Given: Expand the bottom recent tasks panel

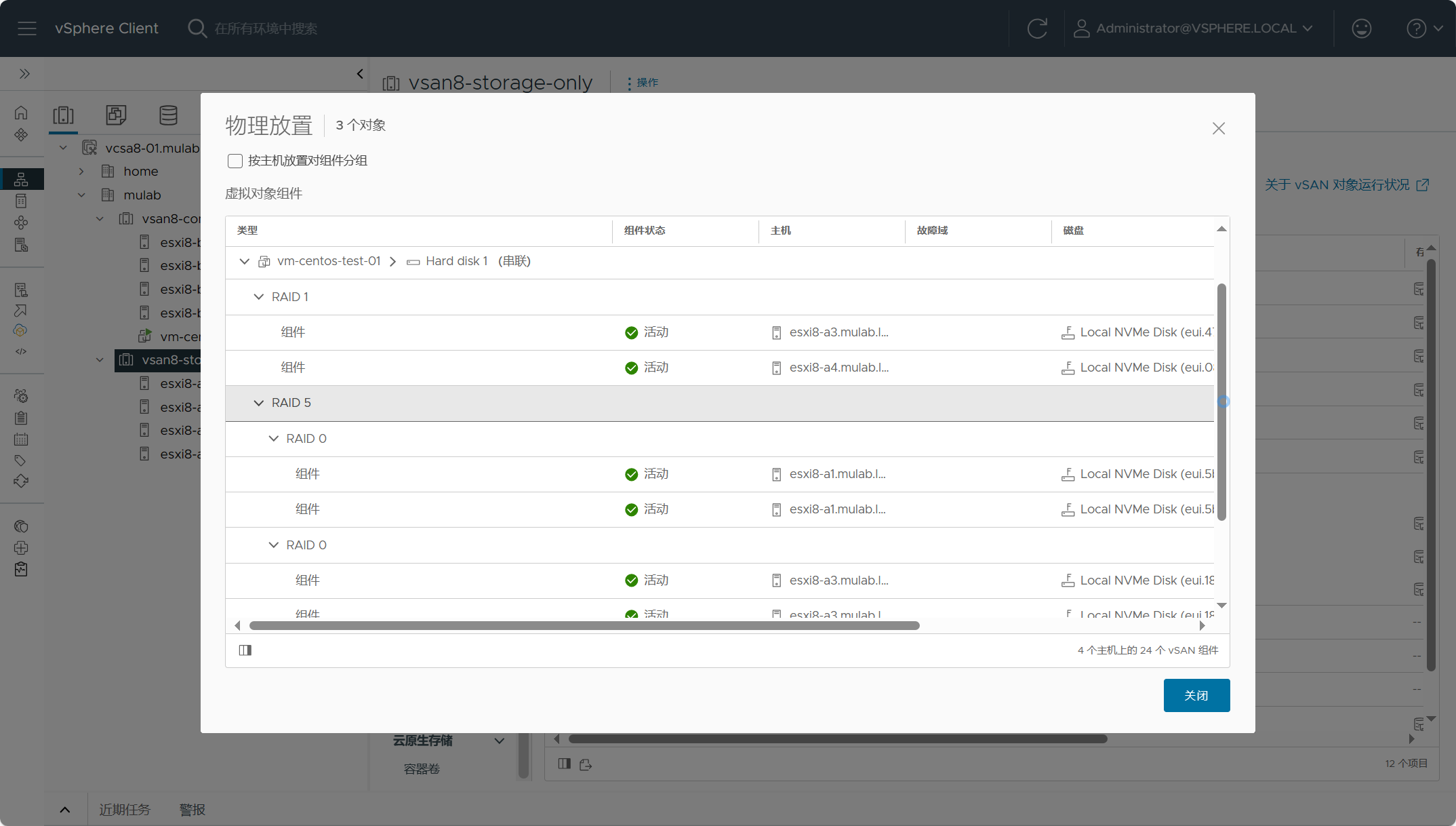Looking at the screenshot, I should [x=65, y=810].
